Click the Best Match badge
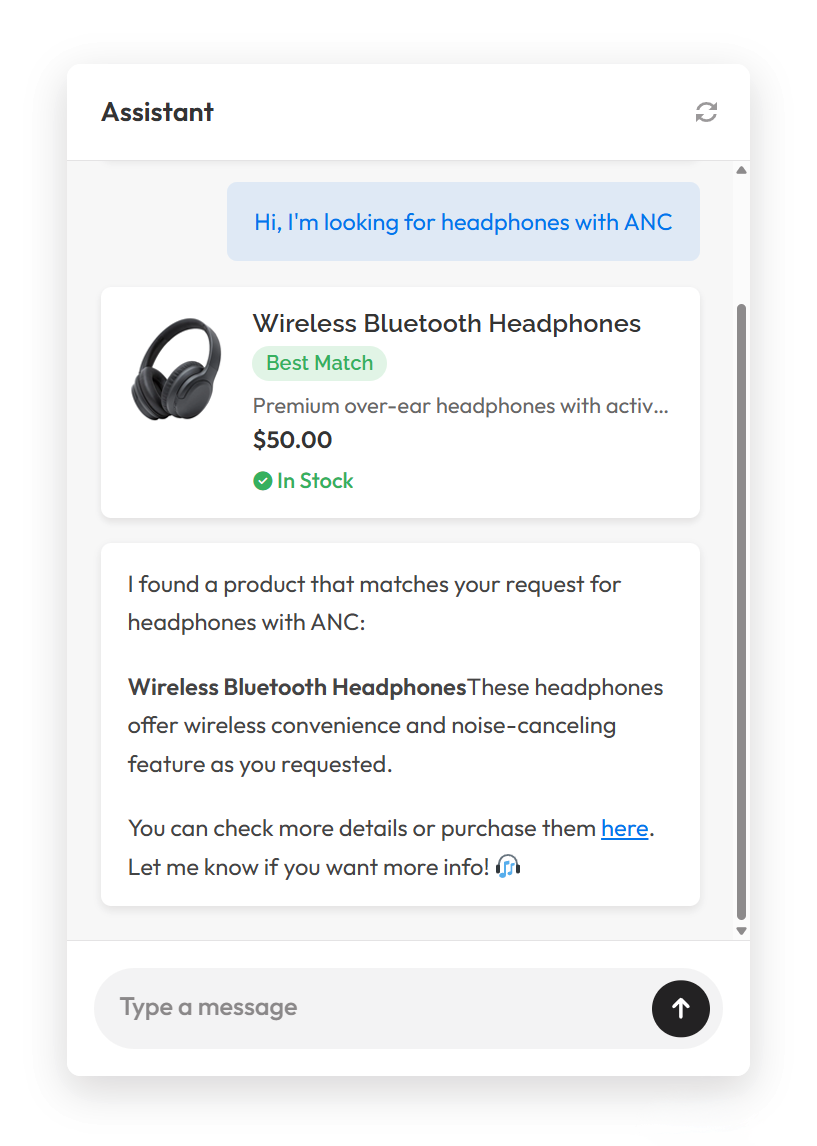The height and width of the screenshot is (1146, 817). click(x=319, y=364)
